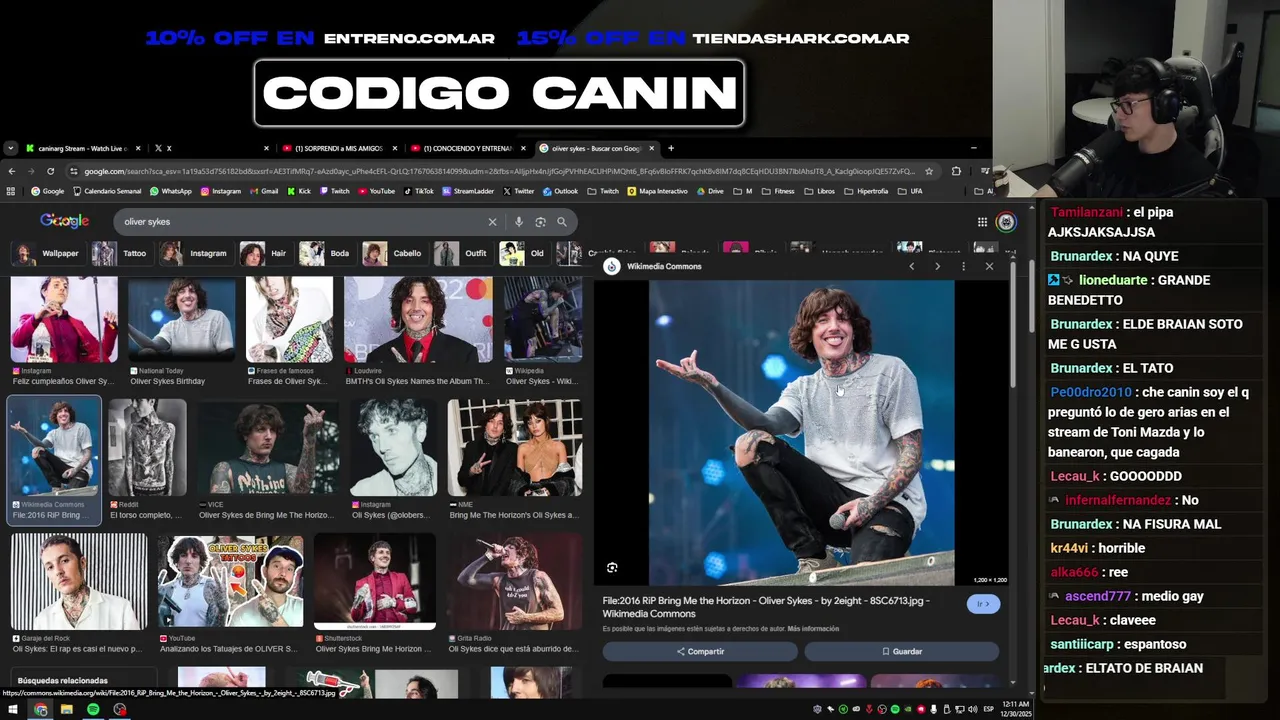Expand the Fitness bookmarks folder
This screenshot has width=1280, height=720.
[x=778, y=191]
